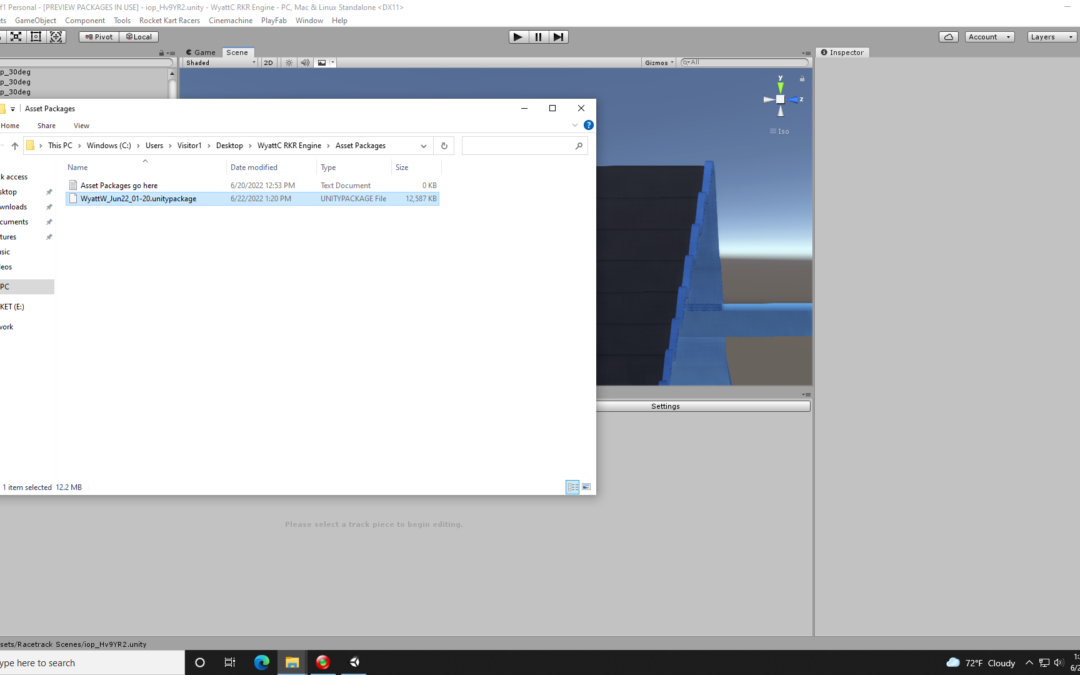This screenshot has width=1080, height=675.
Task: Launch Microsoft Edge from taskbar
Action: [261, 663]
